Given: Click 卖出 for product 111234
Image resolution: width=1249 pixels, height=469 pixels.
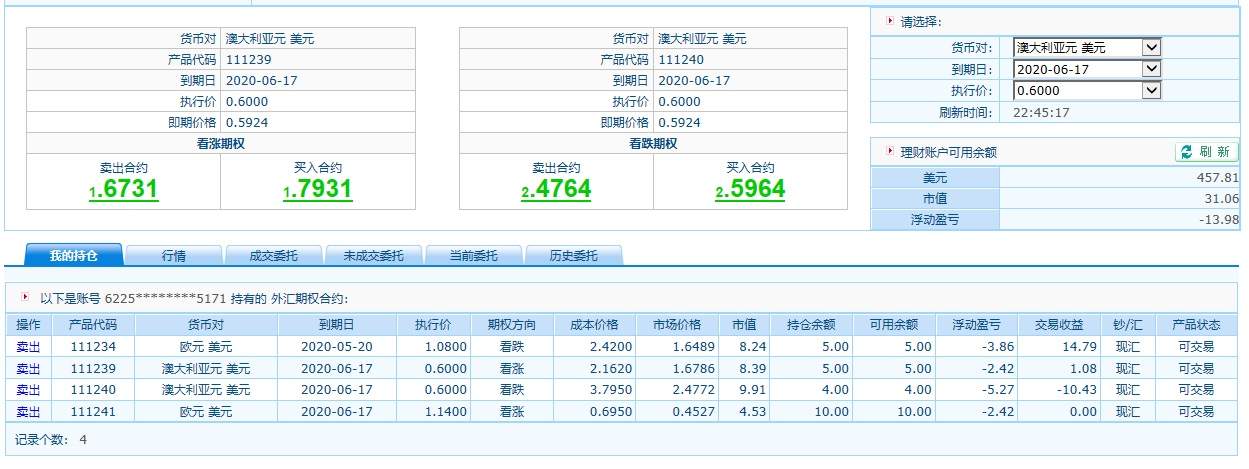Looking at the screenshot, I should pyautogui.click(x=29, y=347).
